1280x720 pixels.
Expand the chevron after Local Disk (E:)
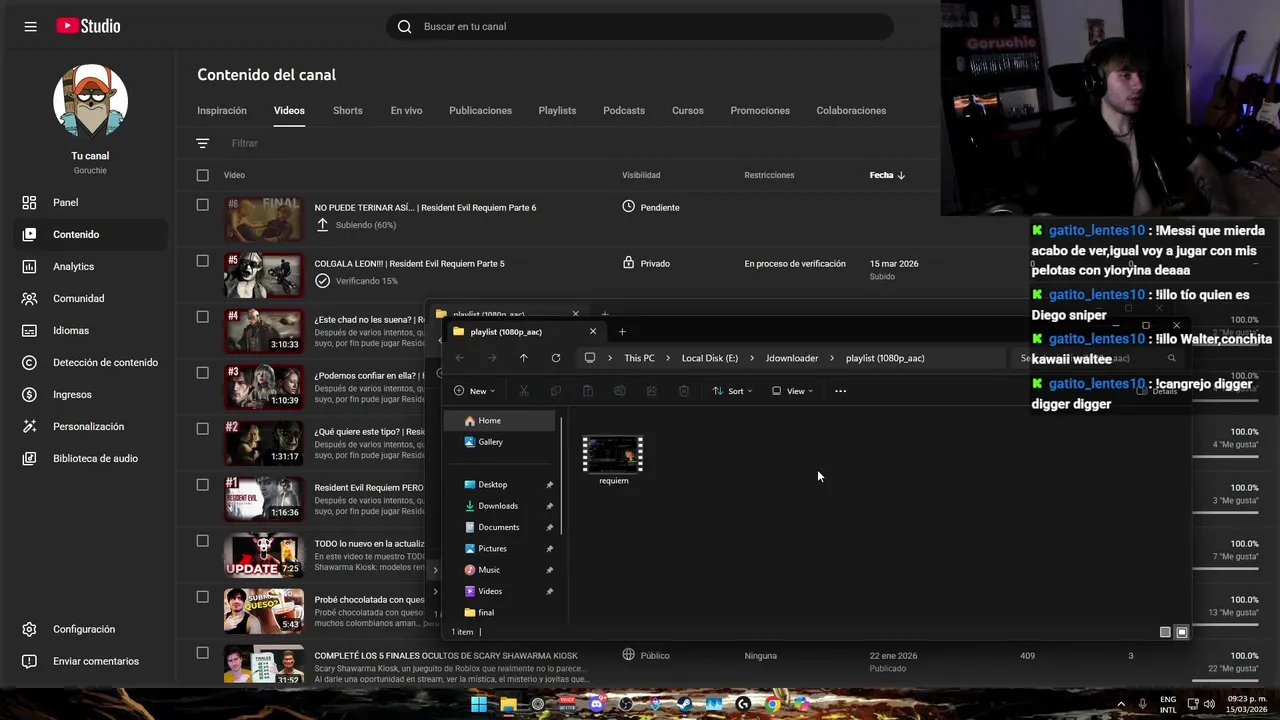[x=752, y=358]
